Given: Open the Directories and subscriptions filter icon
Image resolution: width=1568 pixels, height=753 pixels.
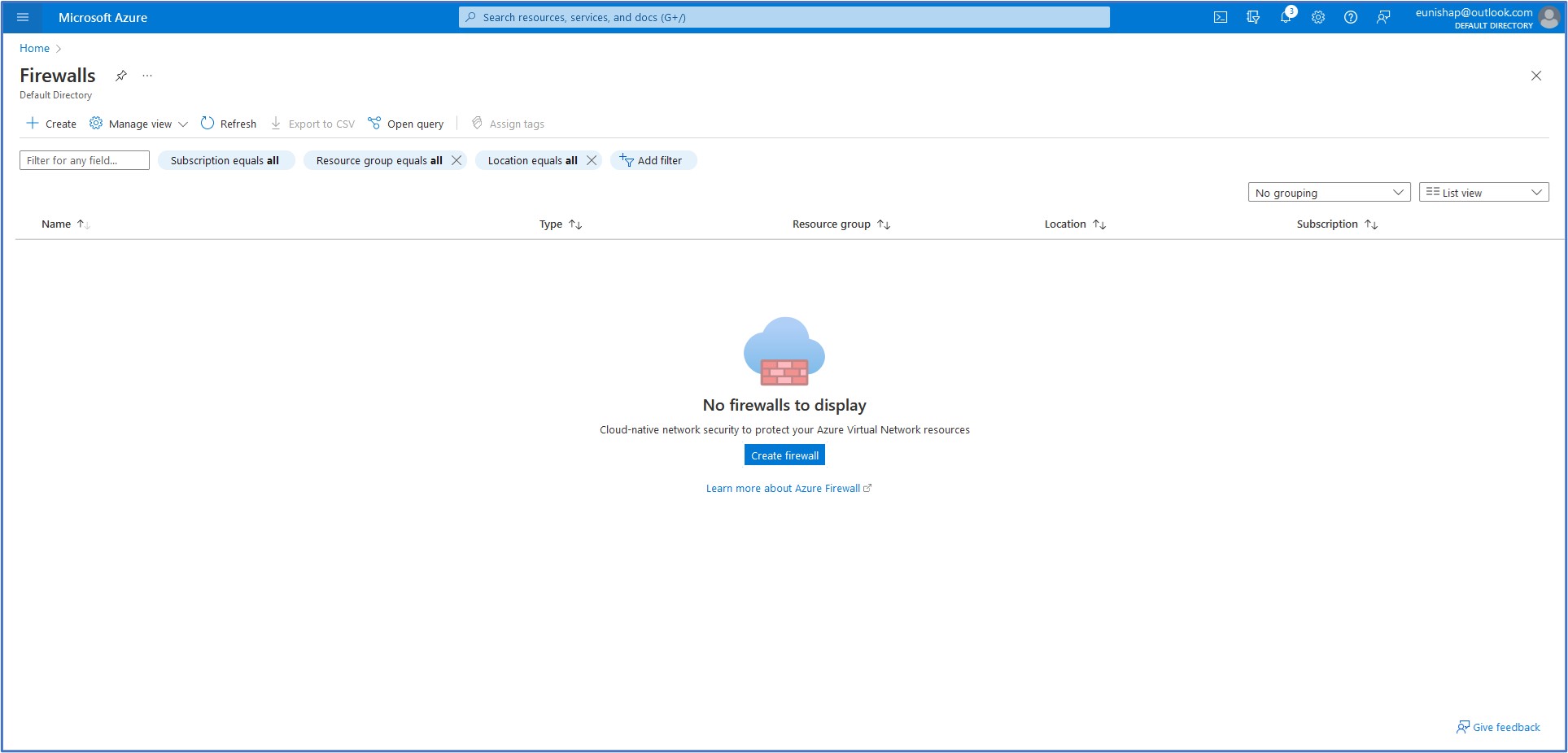Looking at the screenshot, I should (x=1252, y=17).
